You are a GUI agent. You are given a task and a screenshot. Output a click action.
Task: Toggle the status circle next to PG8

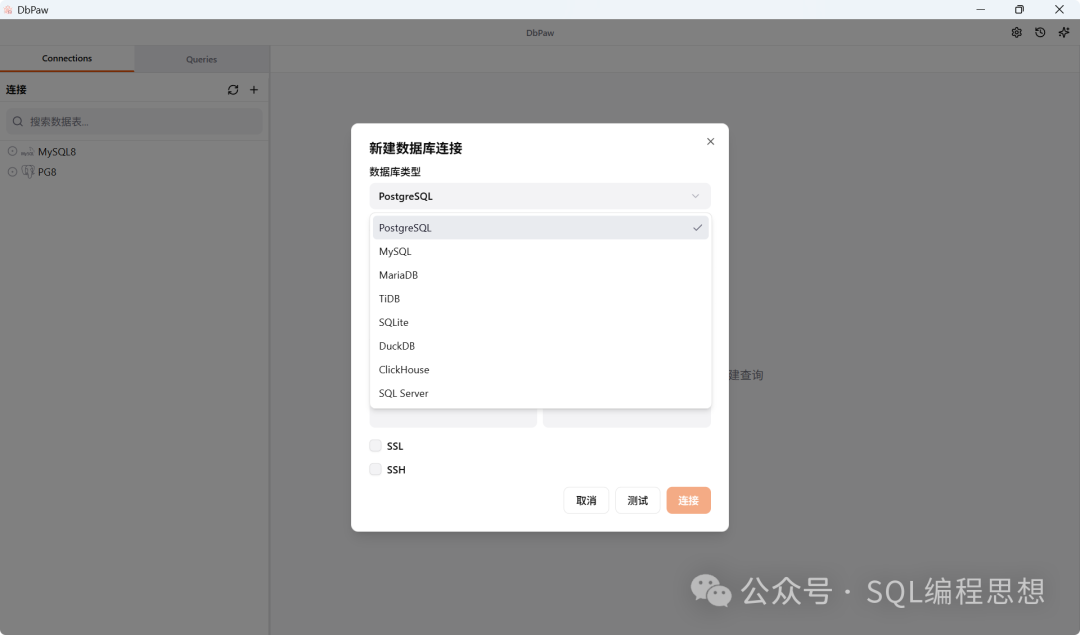tap(11, 172)
